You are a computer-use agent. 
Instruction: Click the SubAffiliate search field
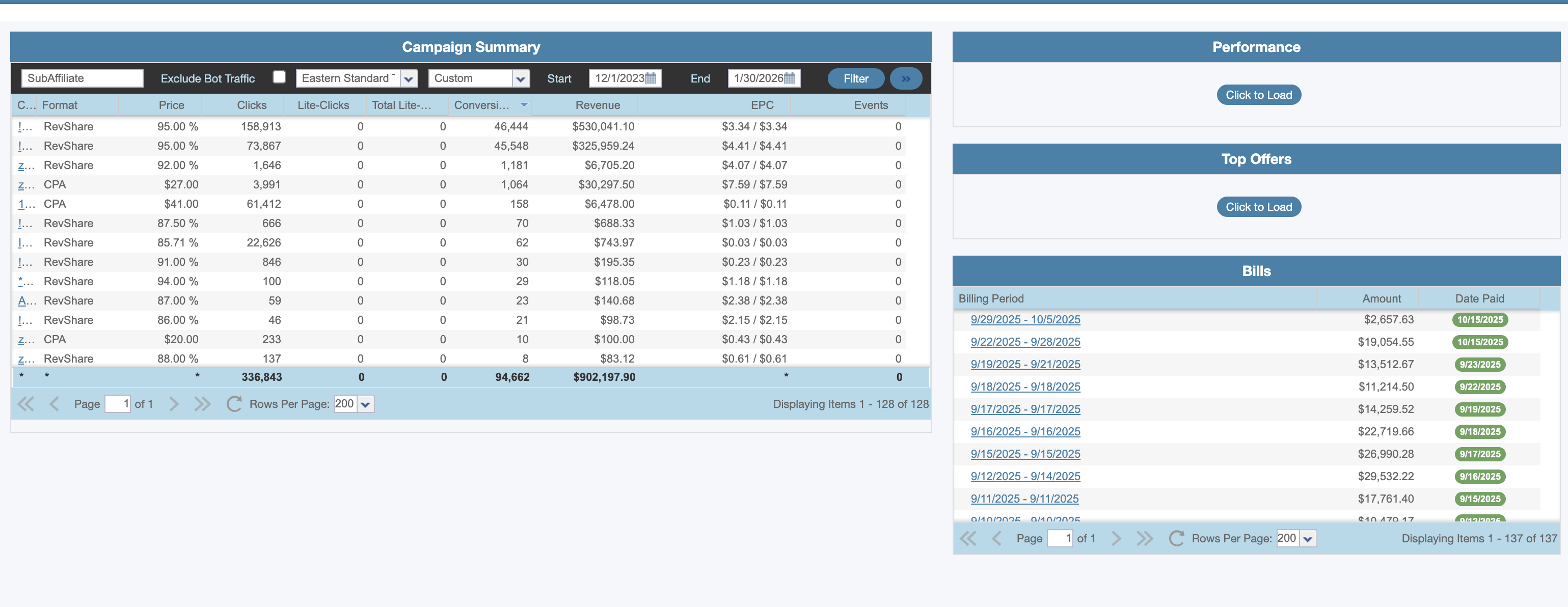pyautogui.click(x=82, y=78)
